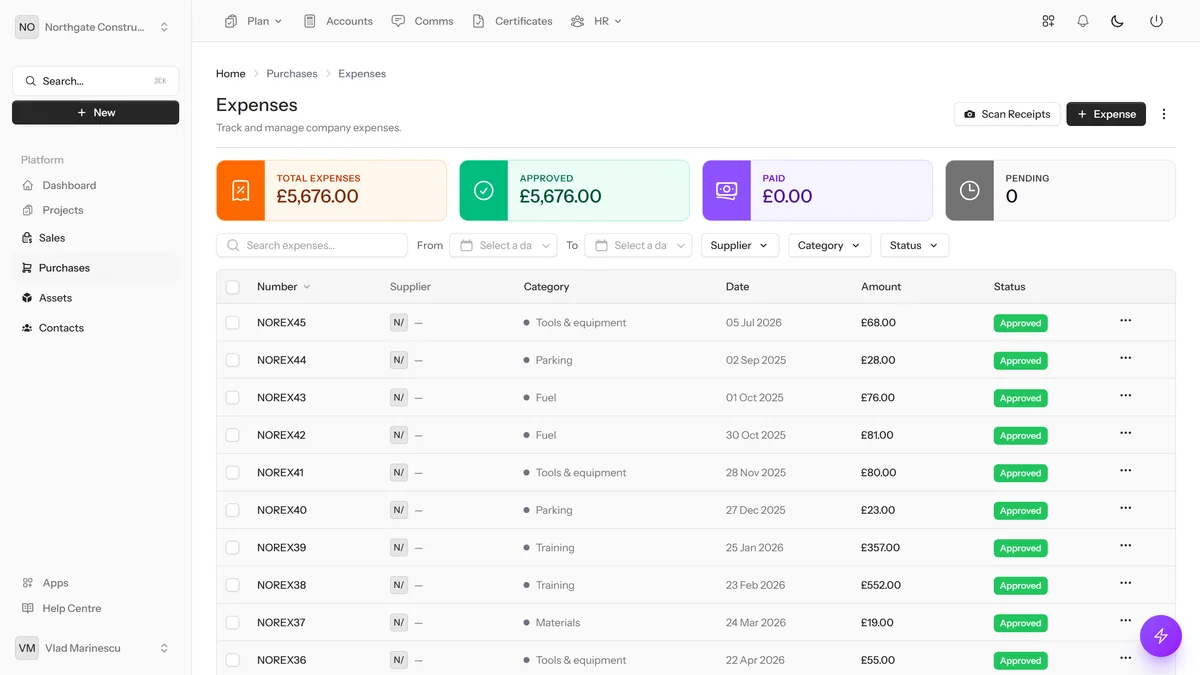
Task: Open row actions for NOREX37
Action: (1125, 621)
